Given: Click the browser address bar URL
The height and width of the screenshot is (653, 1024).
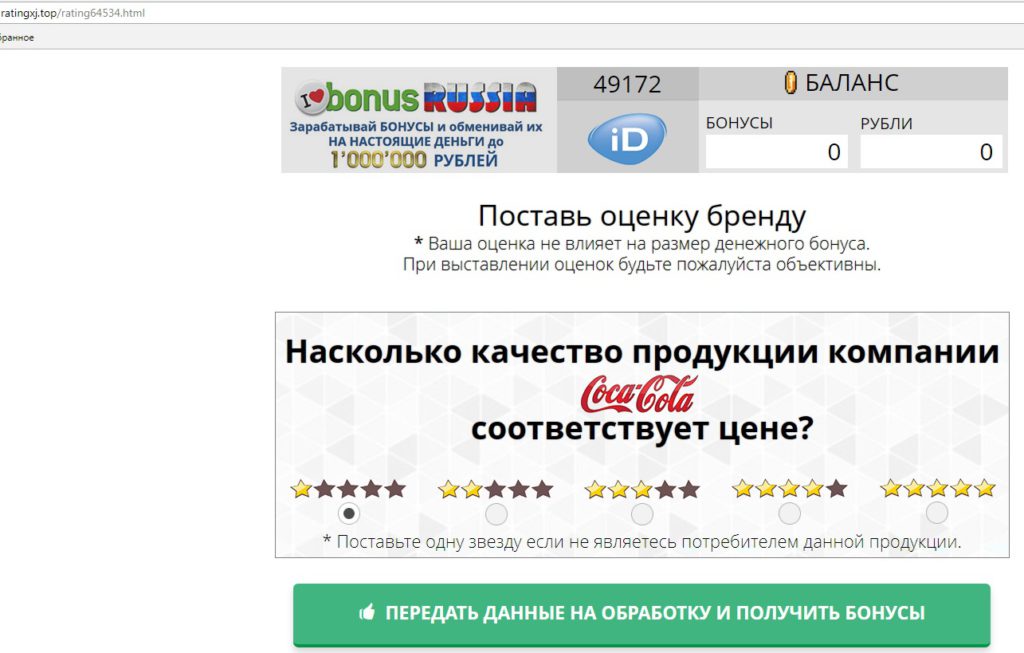Looking at the screenshot, I should 72,13.
